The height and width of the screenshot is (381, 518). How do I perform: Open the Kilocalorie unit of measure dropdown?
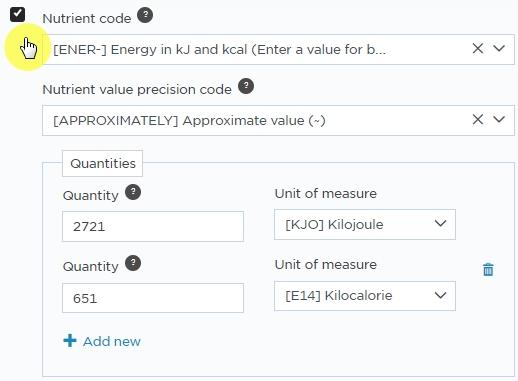(x=365, y=296)
